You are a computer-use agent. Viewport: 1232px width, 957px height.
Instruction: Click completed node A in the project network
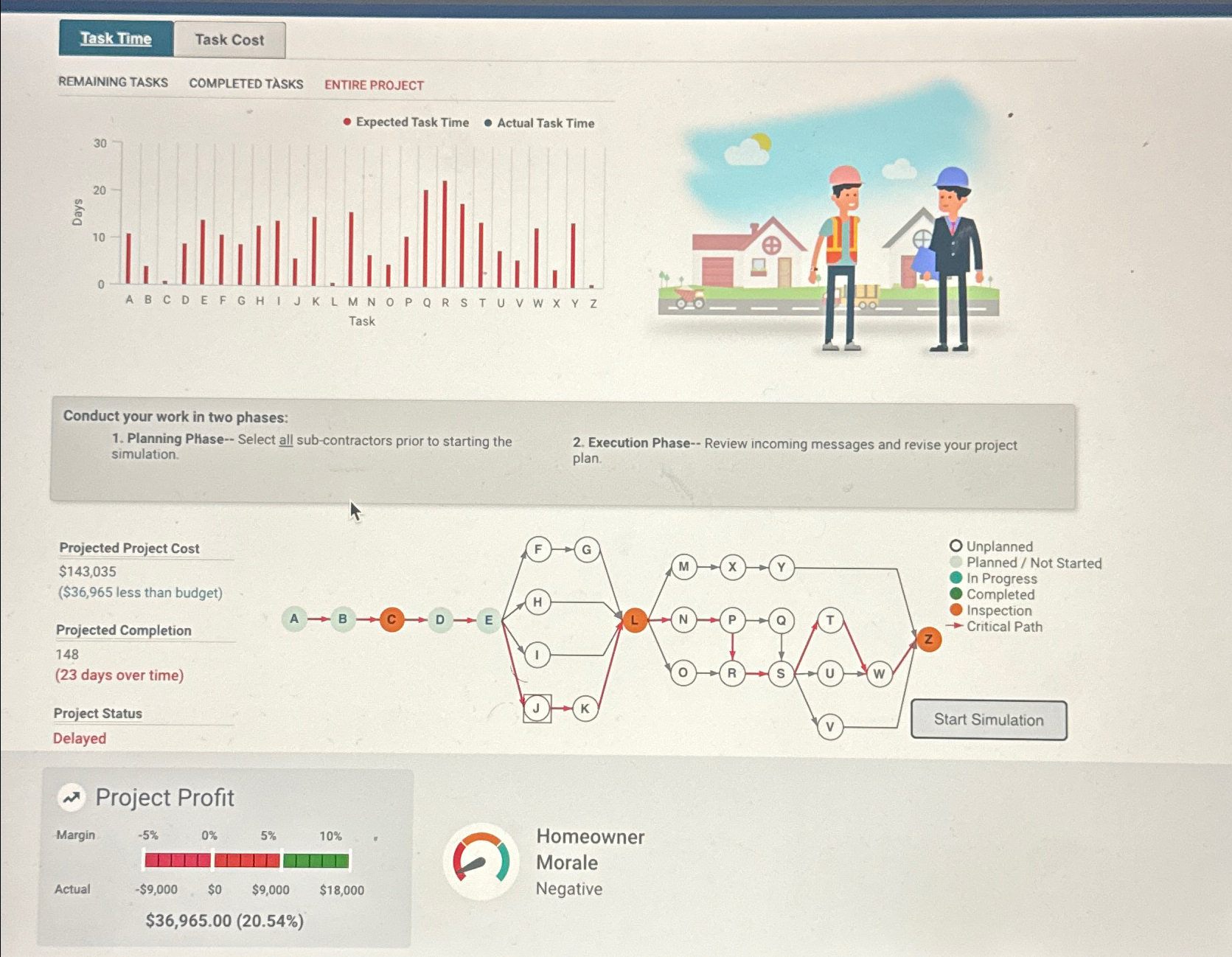pos(294,620)
